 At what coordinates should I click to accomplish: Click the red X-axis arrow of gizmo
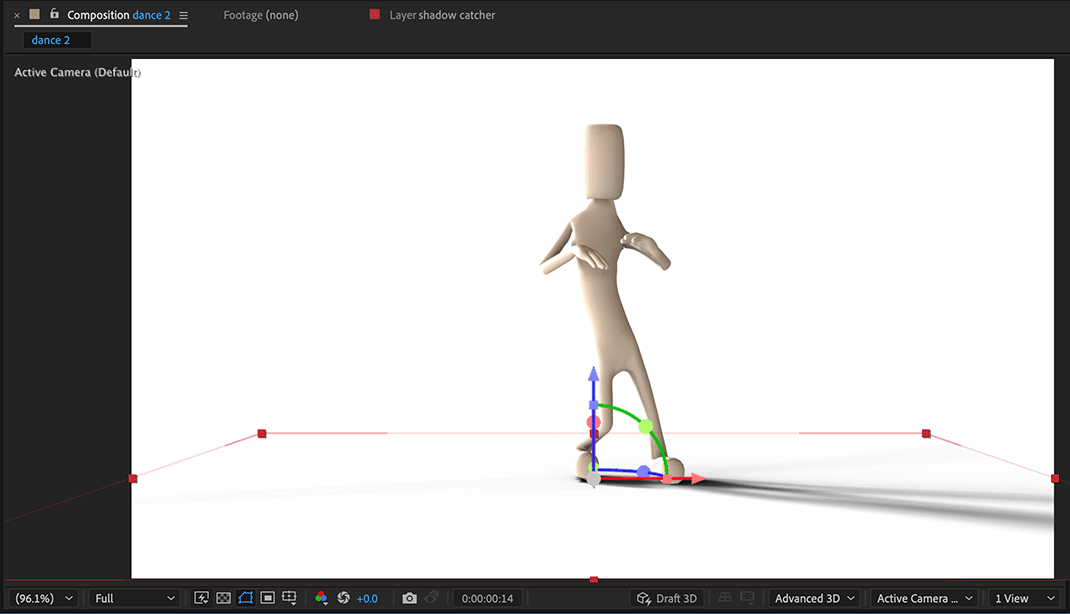(x=697, y=479)
